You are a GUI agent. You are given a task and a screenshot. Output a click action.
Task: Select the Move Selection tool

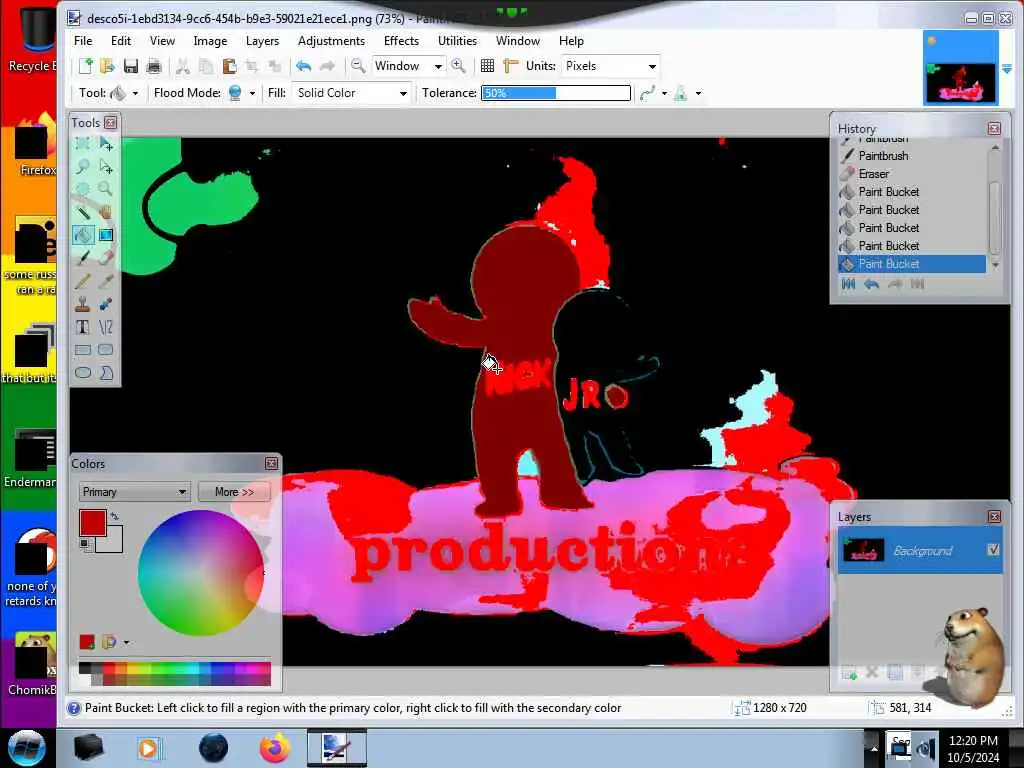(106, 167)
